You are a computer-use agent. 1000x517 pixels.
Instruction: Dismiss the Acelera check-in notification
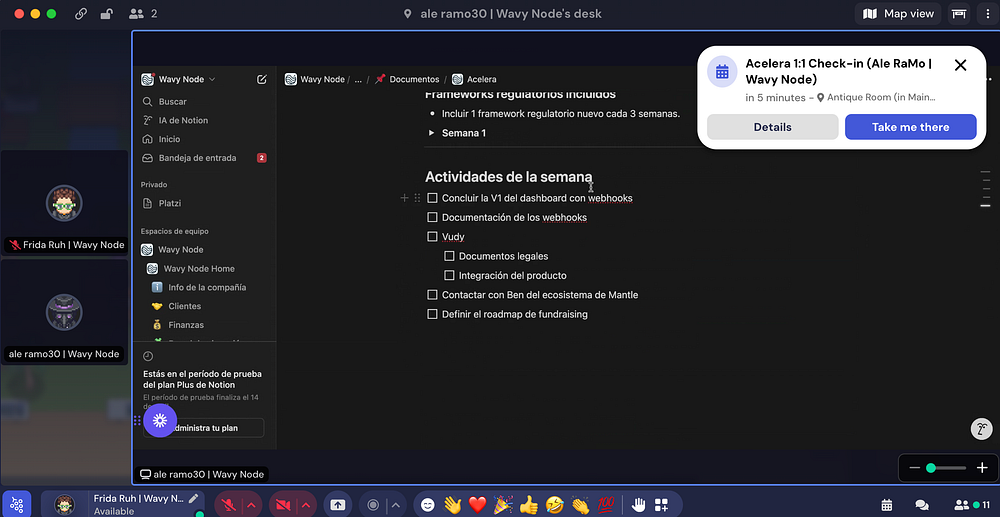[x=960, y=65]
